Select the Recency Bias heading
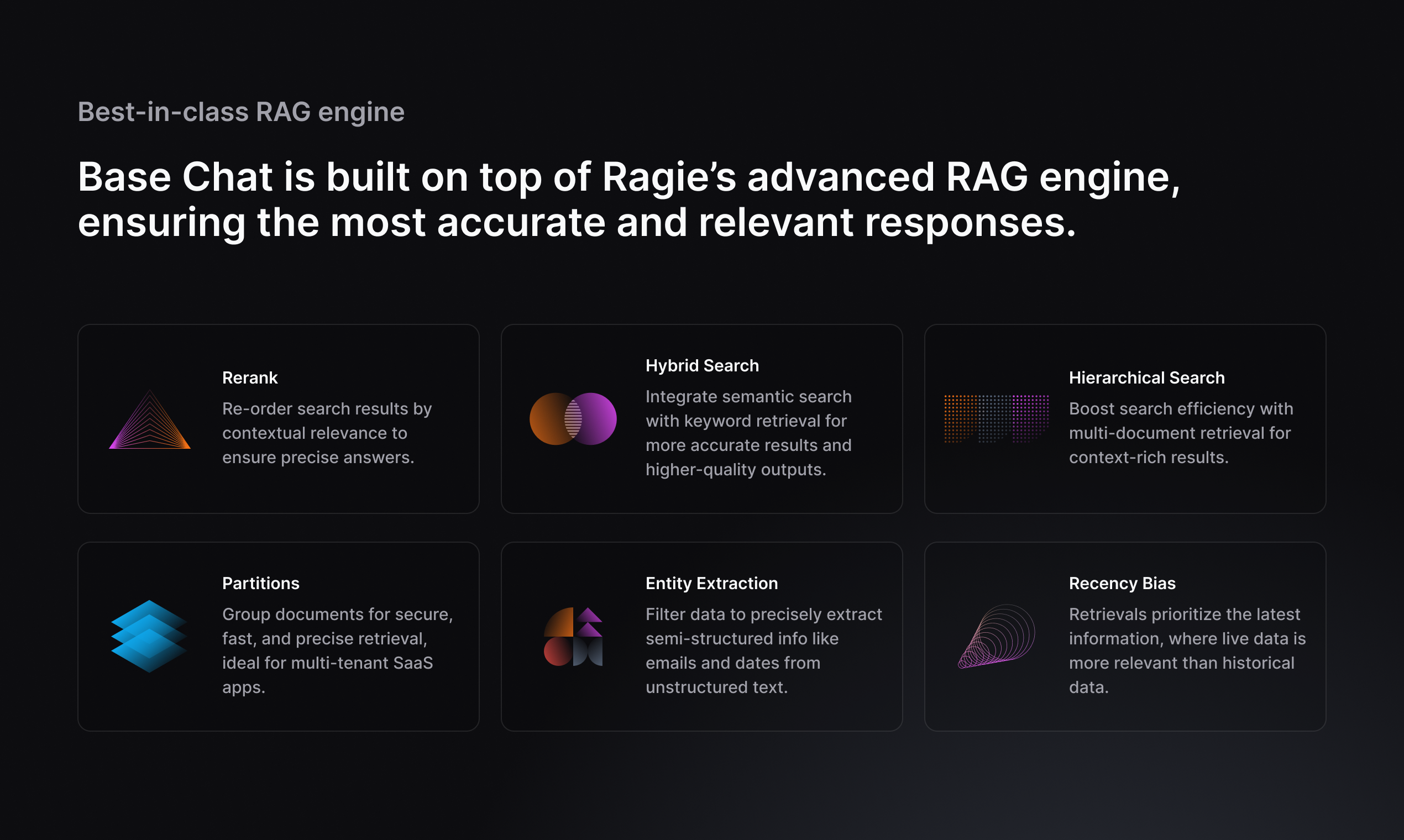This screenshot has height=840, width=1404. [1122, 583]
